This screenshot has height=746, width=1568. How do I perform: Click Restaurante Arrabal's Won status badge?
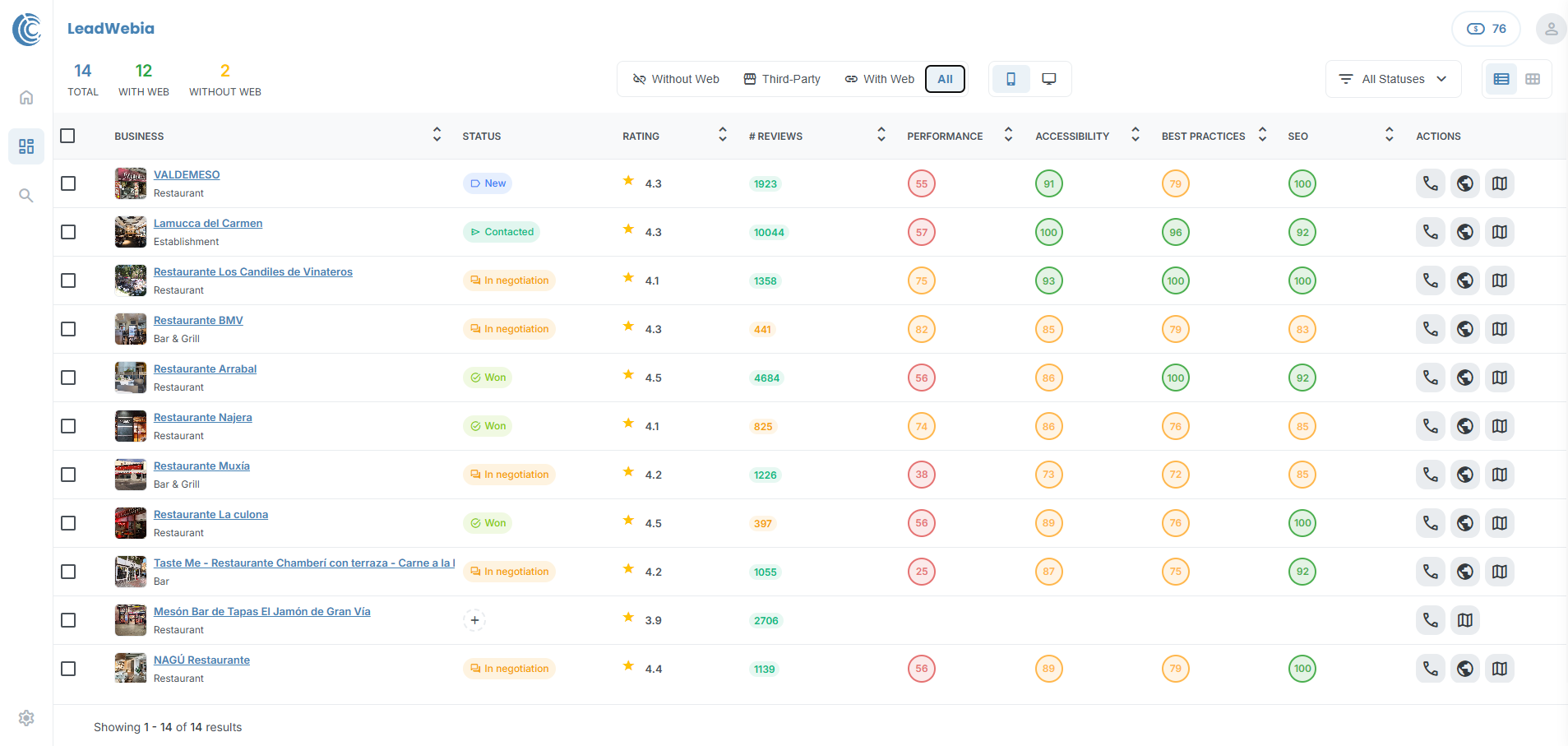point(488,378)
